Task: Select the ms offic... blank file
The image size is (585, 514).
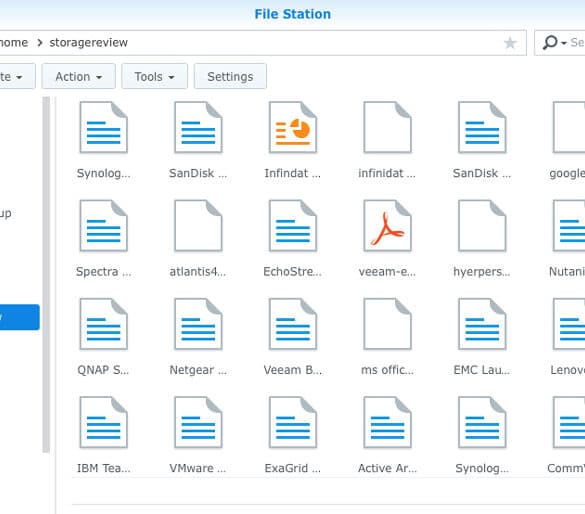Action: [x=388, y=324]
